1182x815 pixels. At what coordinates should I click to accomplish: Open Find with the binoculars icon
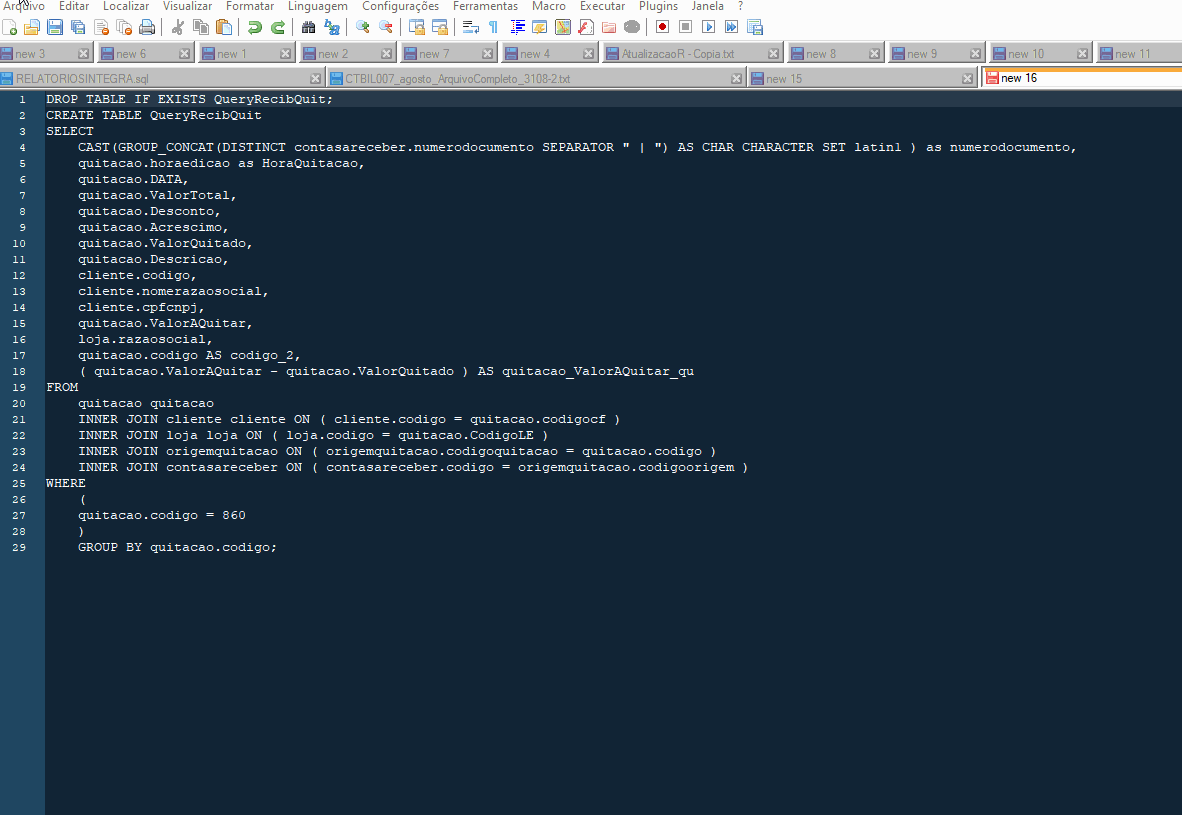[x=308, y=28]
